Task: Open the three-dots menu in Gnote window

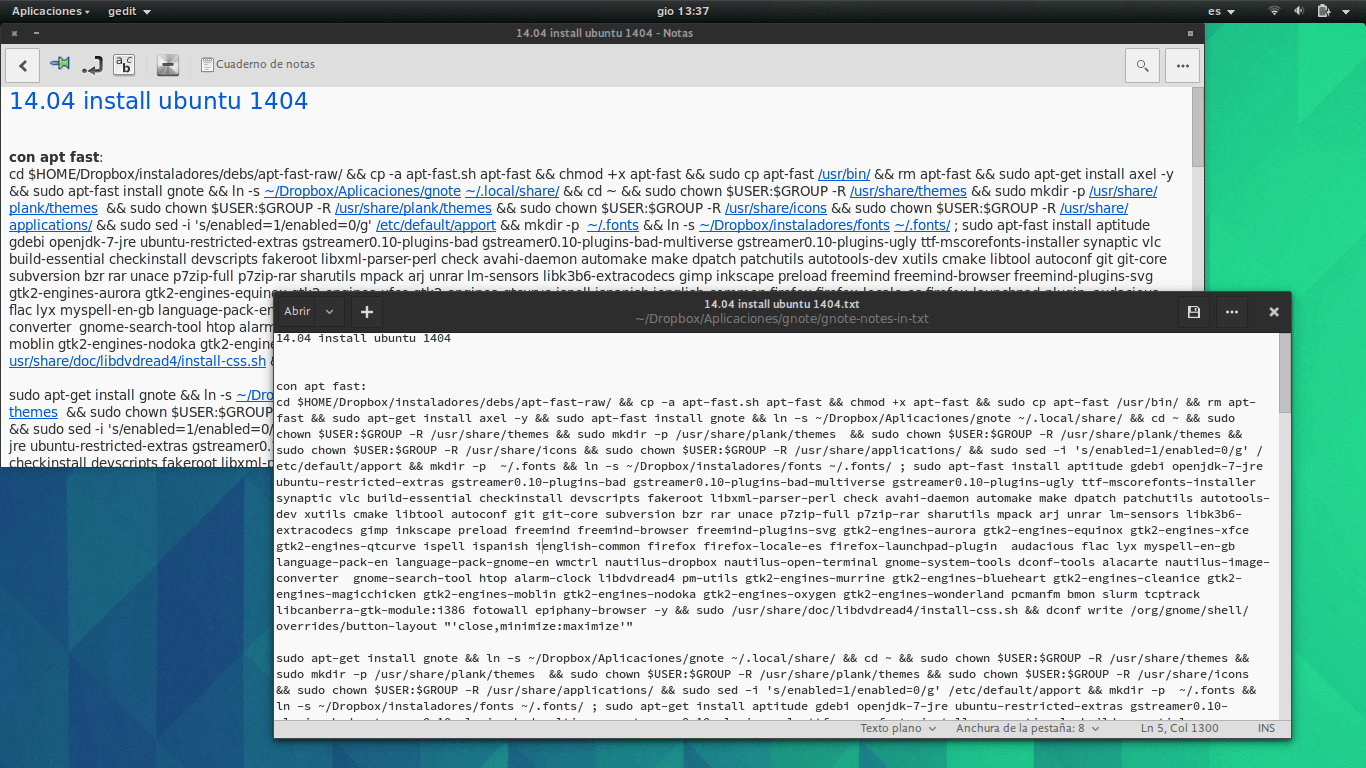Action: click(1183, 65)
